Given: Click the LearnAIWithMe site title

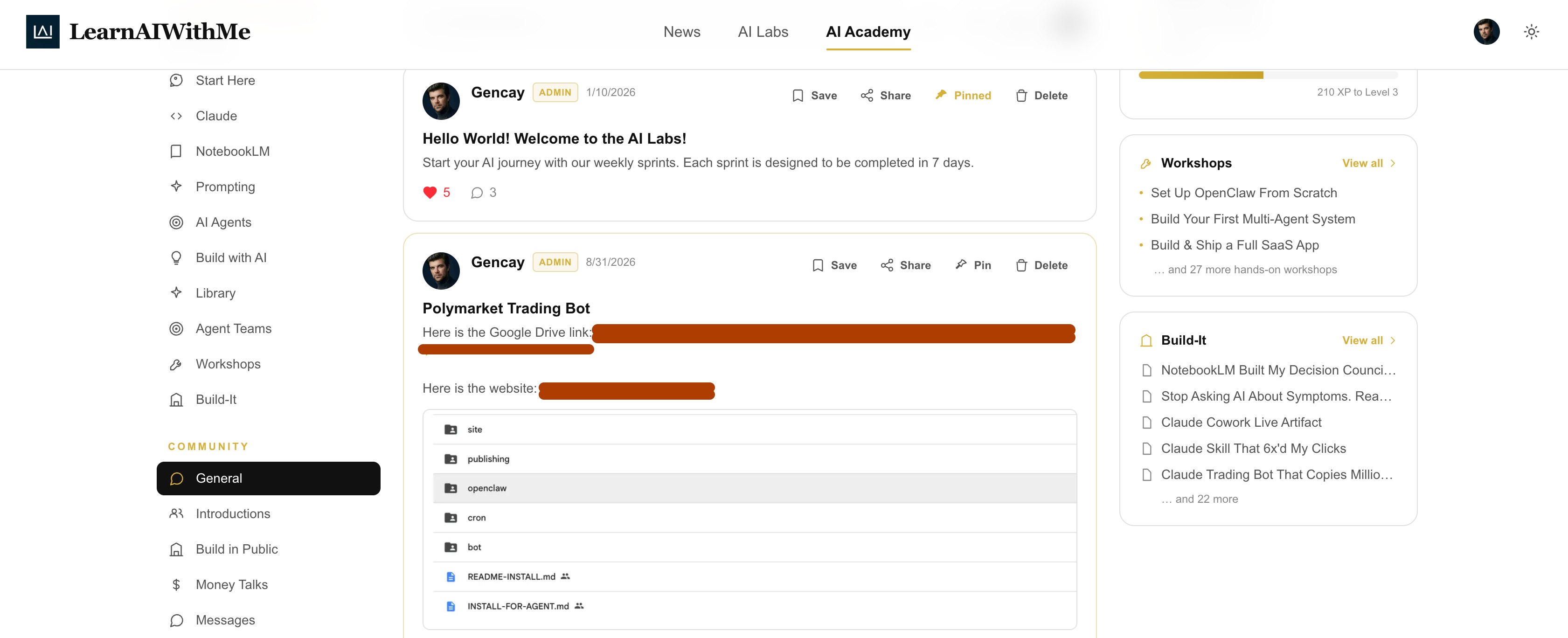Looking at the screenshot, I should 160,32.
